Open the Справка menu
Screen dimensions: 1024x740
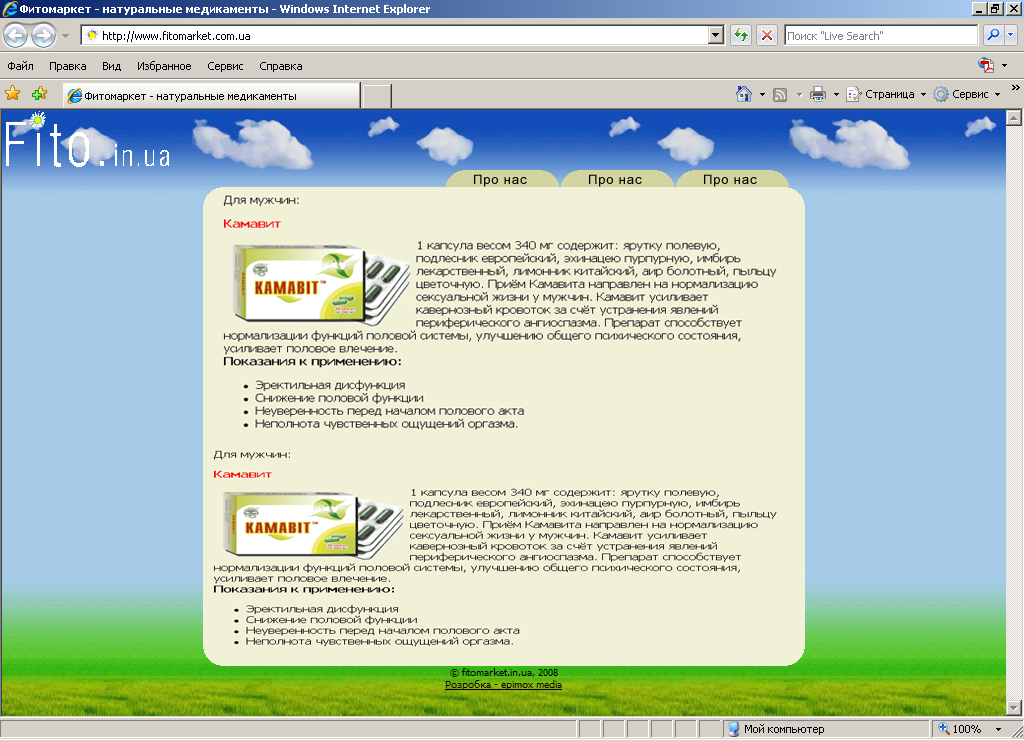(x=281, y=66)
